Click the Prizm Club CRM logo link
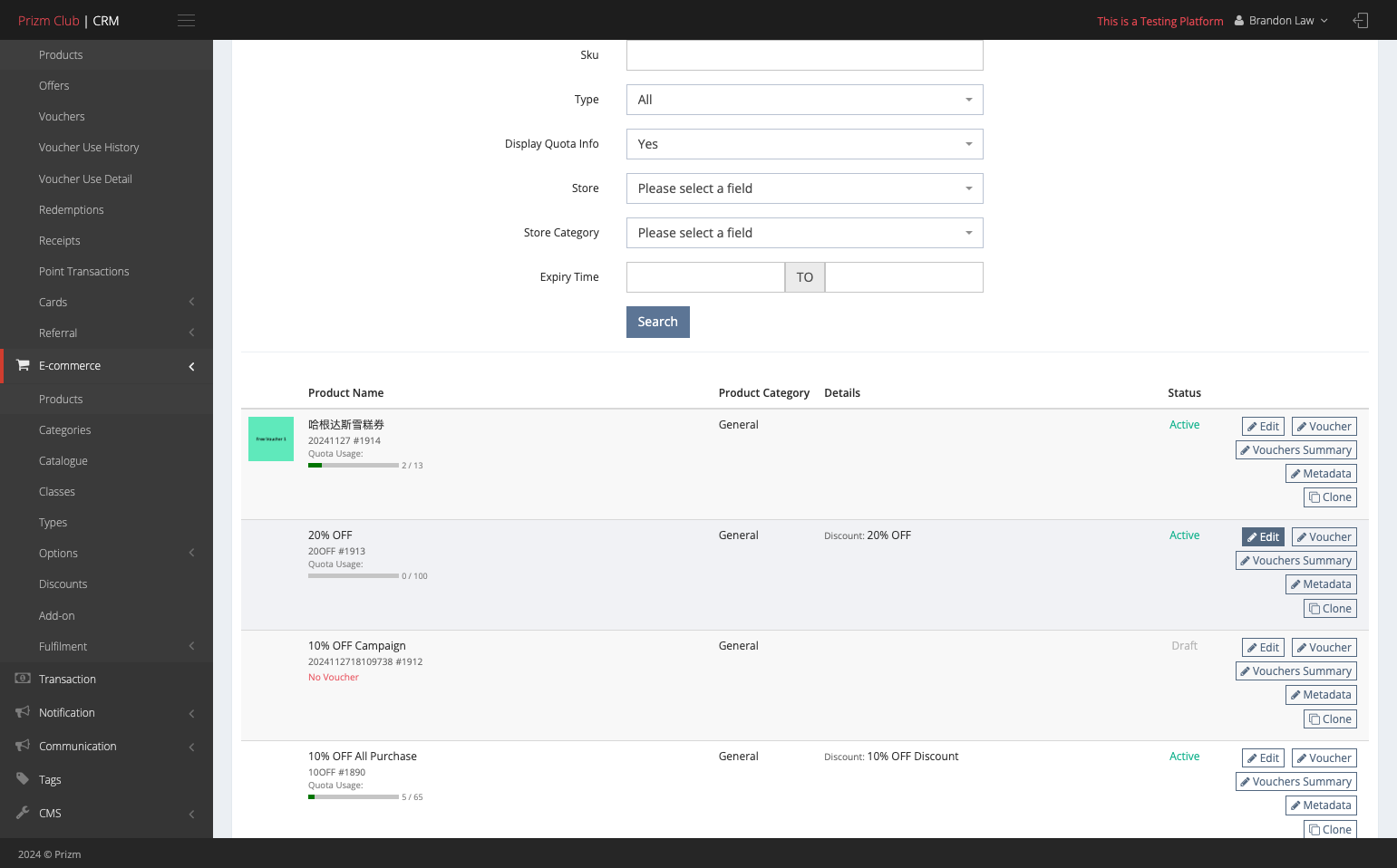 (x=69, y=20)
